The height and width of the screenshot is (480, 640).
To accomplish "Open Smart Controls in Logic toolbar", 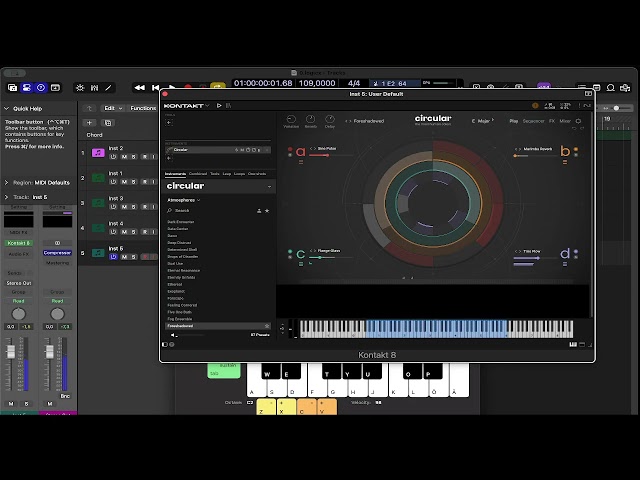I will (80, 88).
